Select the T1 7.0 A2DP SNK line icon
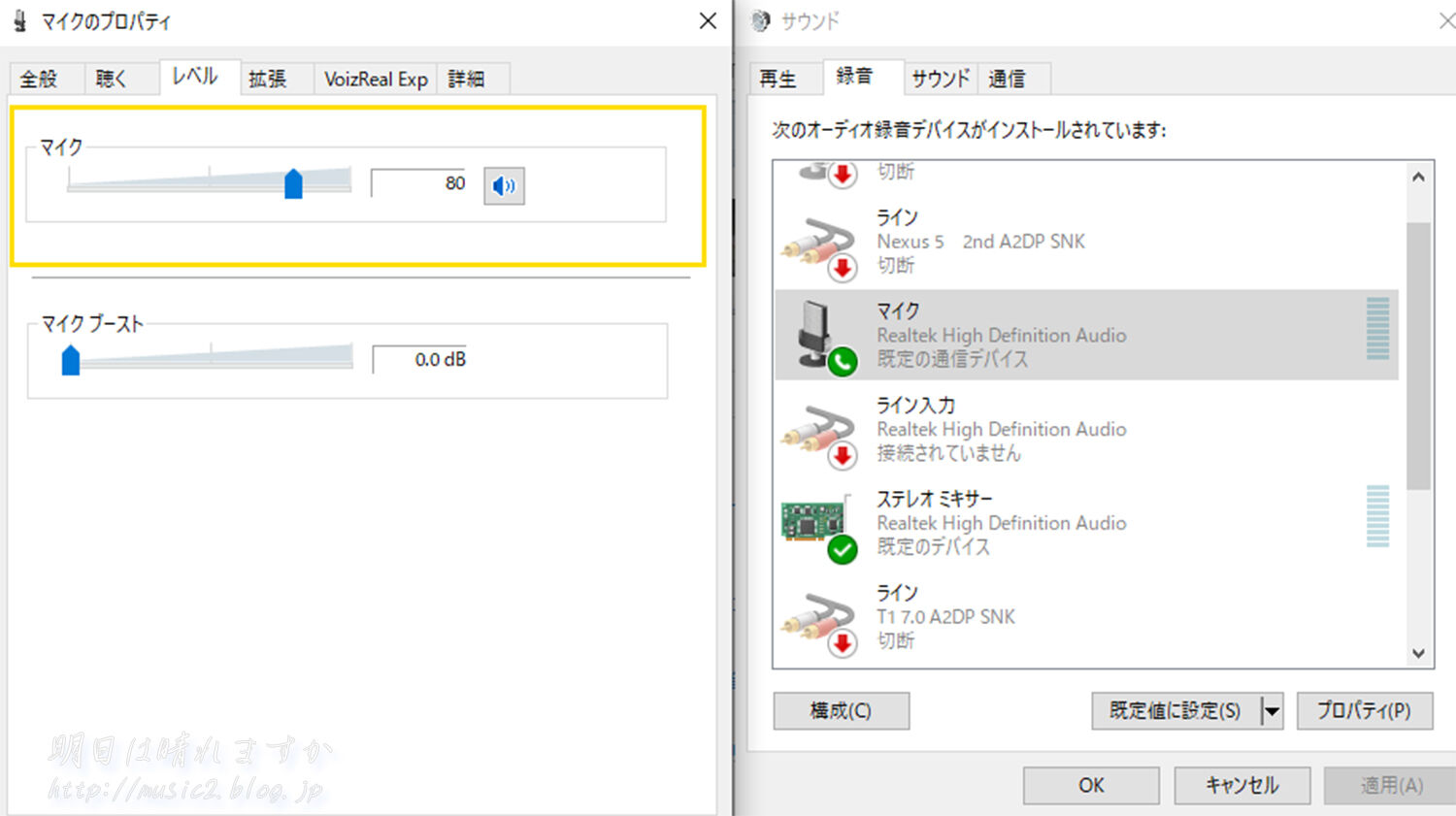This screenshot has height=816, width=1456. (820, 623)
